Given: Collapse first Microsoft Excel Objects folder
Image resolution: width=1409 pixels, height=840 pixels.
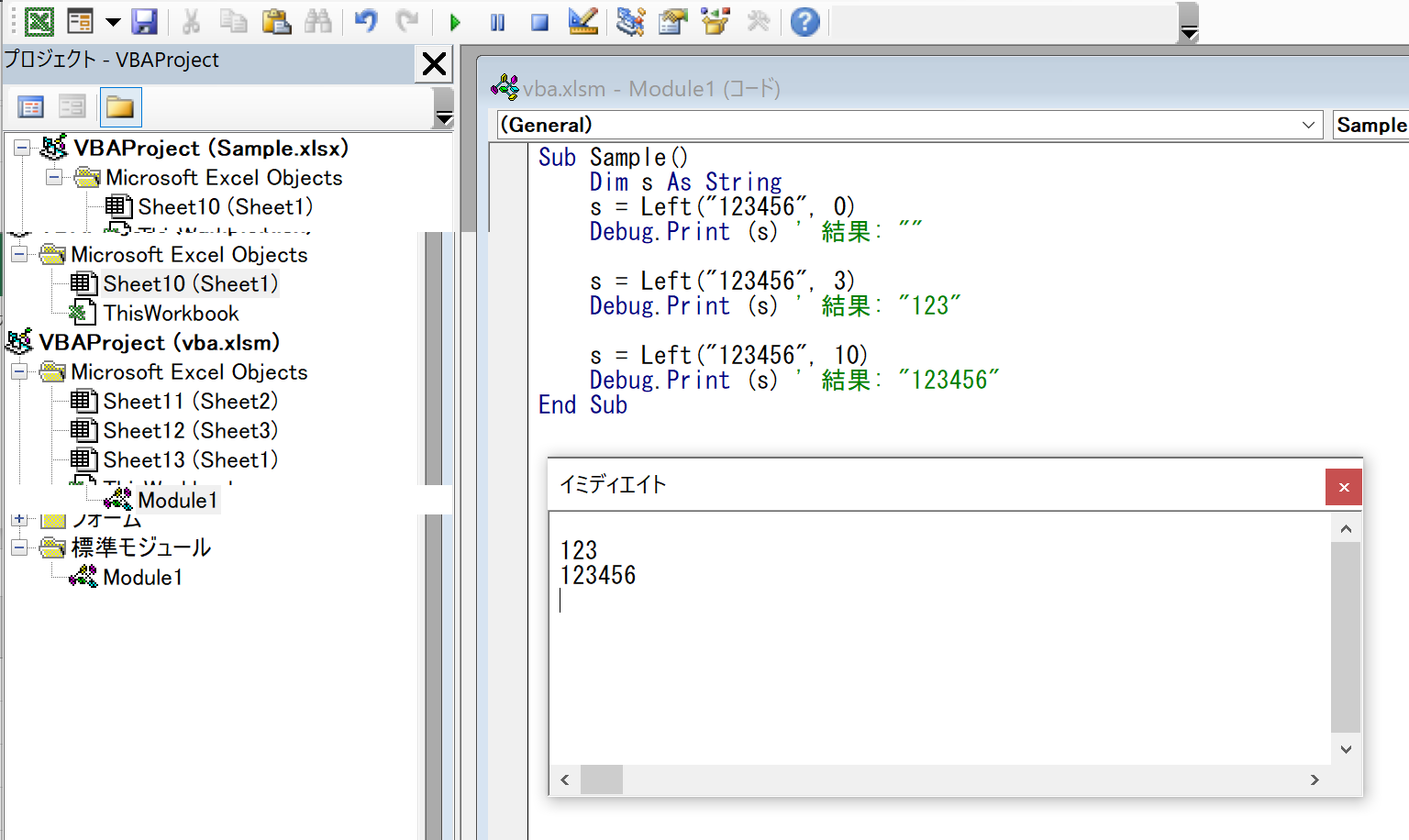Looking at the screenshot, I should point(54,177).
